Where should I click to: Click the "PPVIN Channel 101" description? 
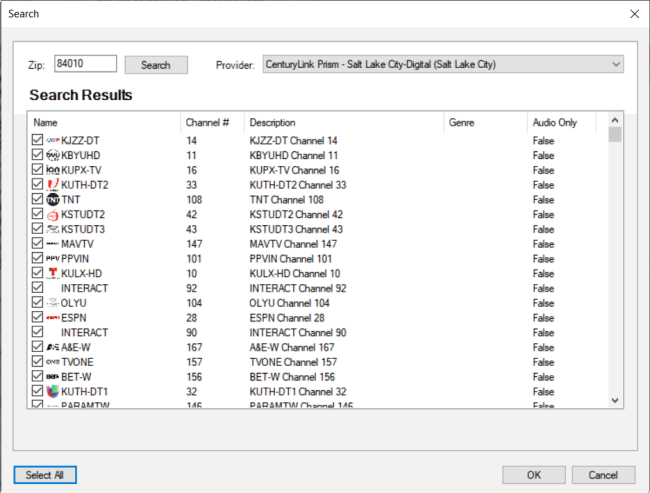291,259
